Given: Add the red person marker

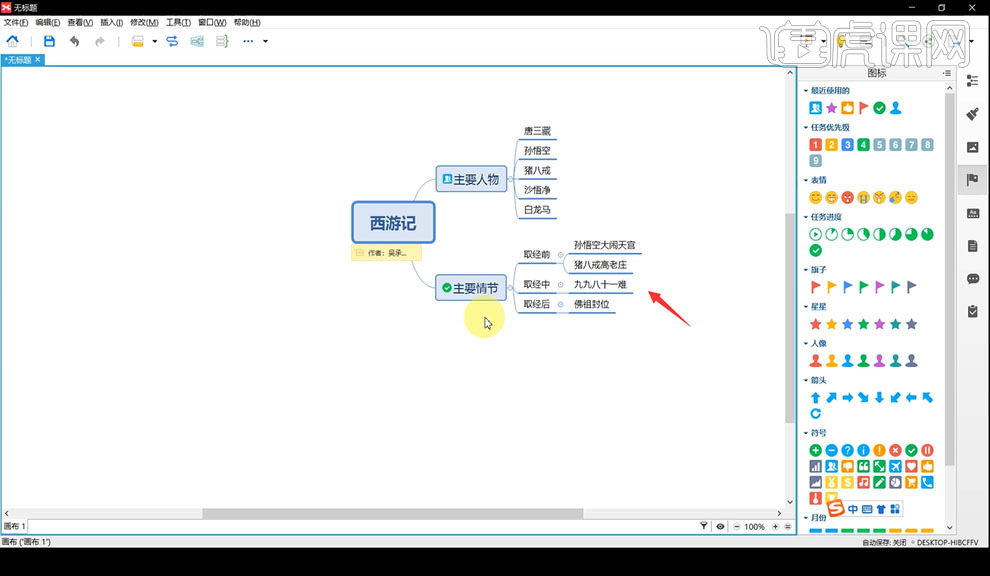Looking at the screenshot, I should click(816, 361).
